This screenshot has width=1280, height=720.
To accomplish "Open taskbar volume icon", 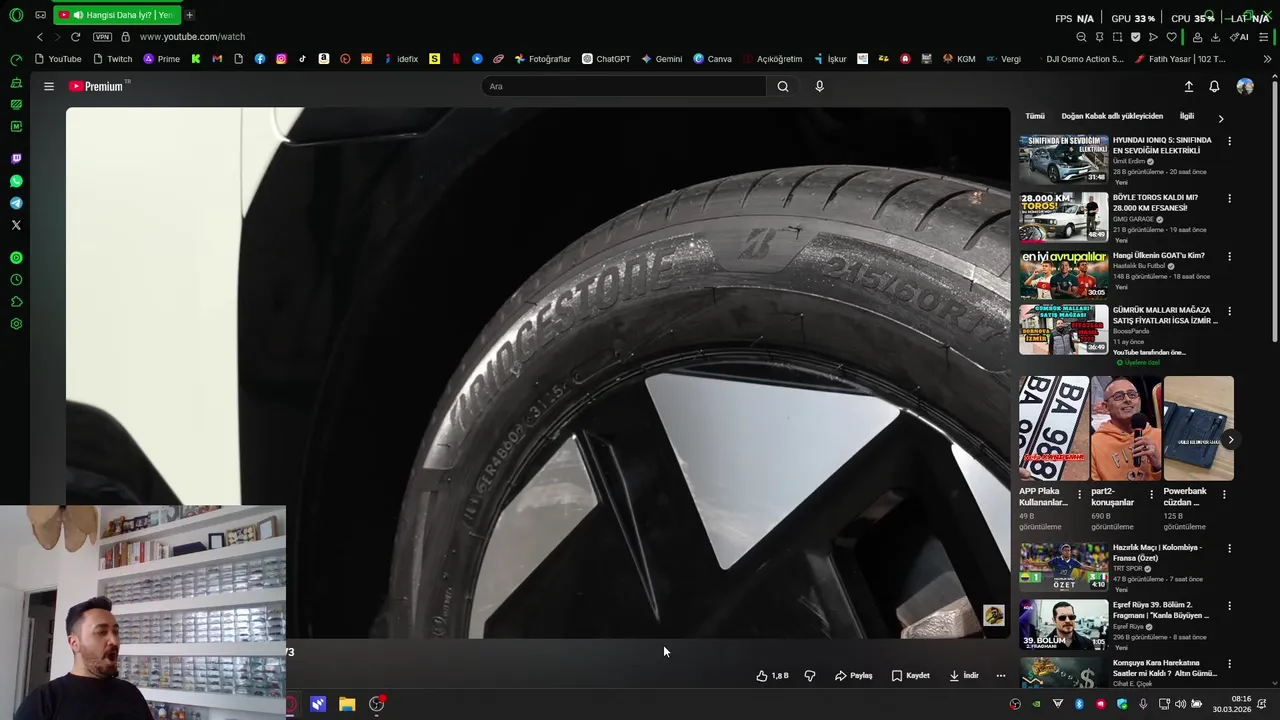I will click(x=1180, y=704).
